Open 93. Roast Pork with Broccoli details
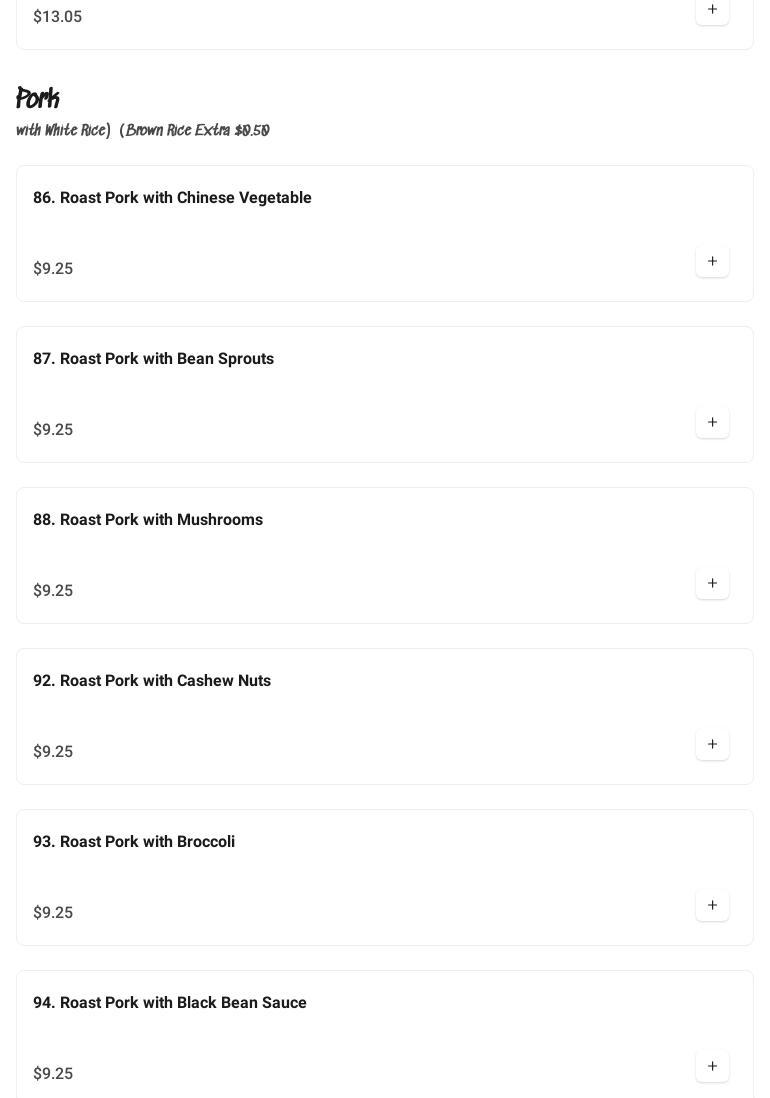The height and width of the screenshot is (1098, 770). [x=134, y=842]
